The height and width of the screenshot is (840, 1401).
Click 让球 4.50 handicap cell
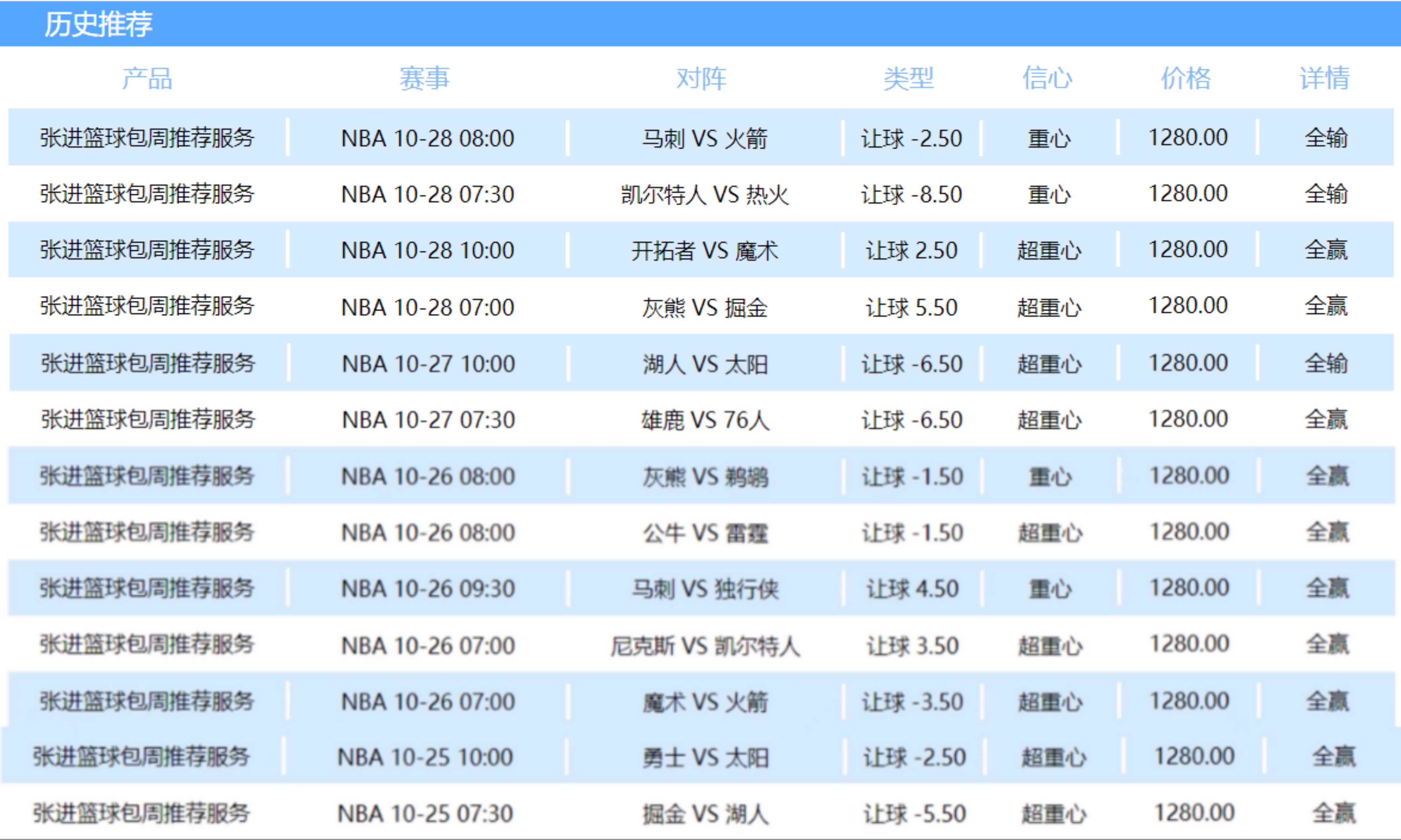912,589
